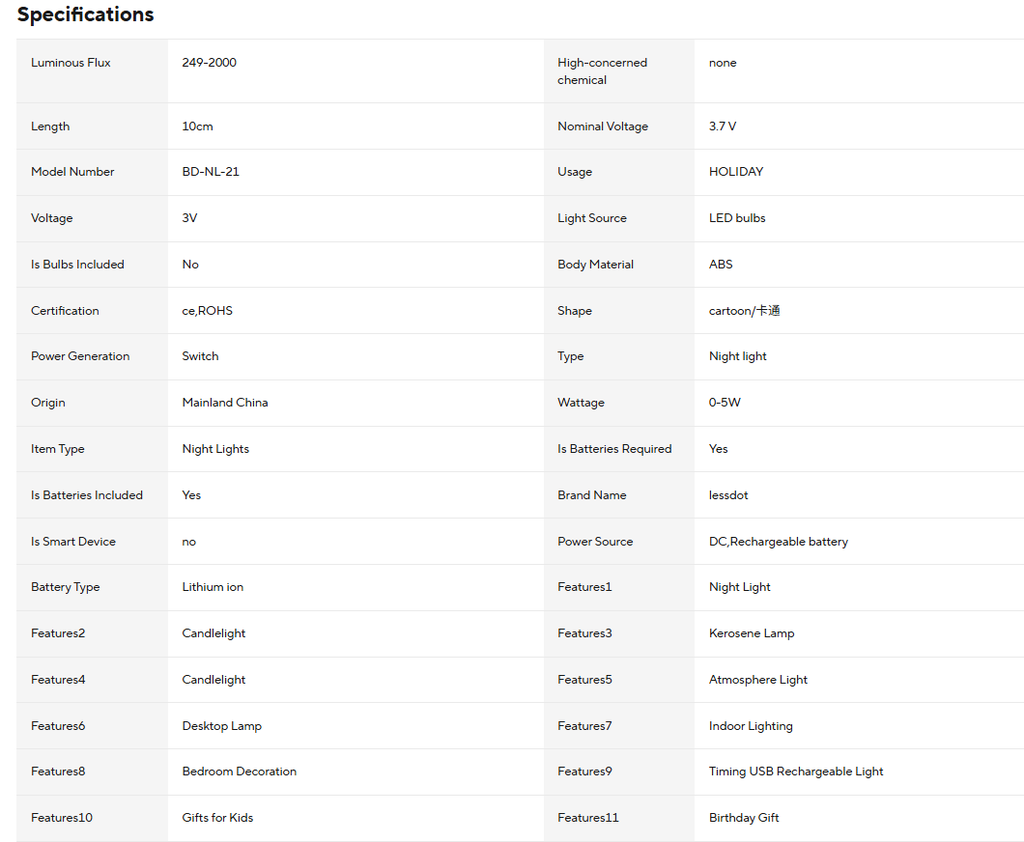Click the Features9 Timing USB Rechargeable Light value
The image size is (1024, 842).
click(795, 771)
